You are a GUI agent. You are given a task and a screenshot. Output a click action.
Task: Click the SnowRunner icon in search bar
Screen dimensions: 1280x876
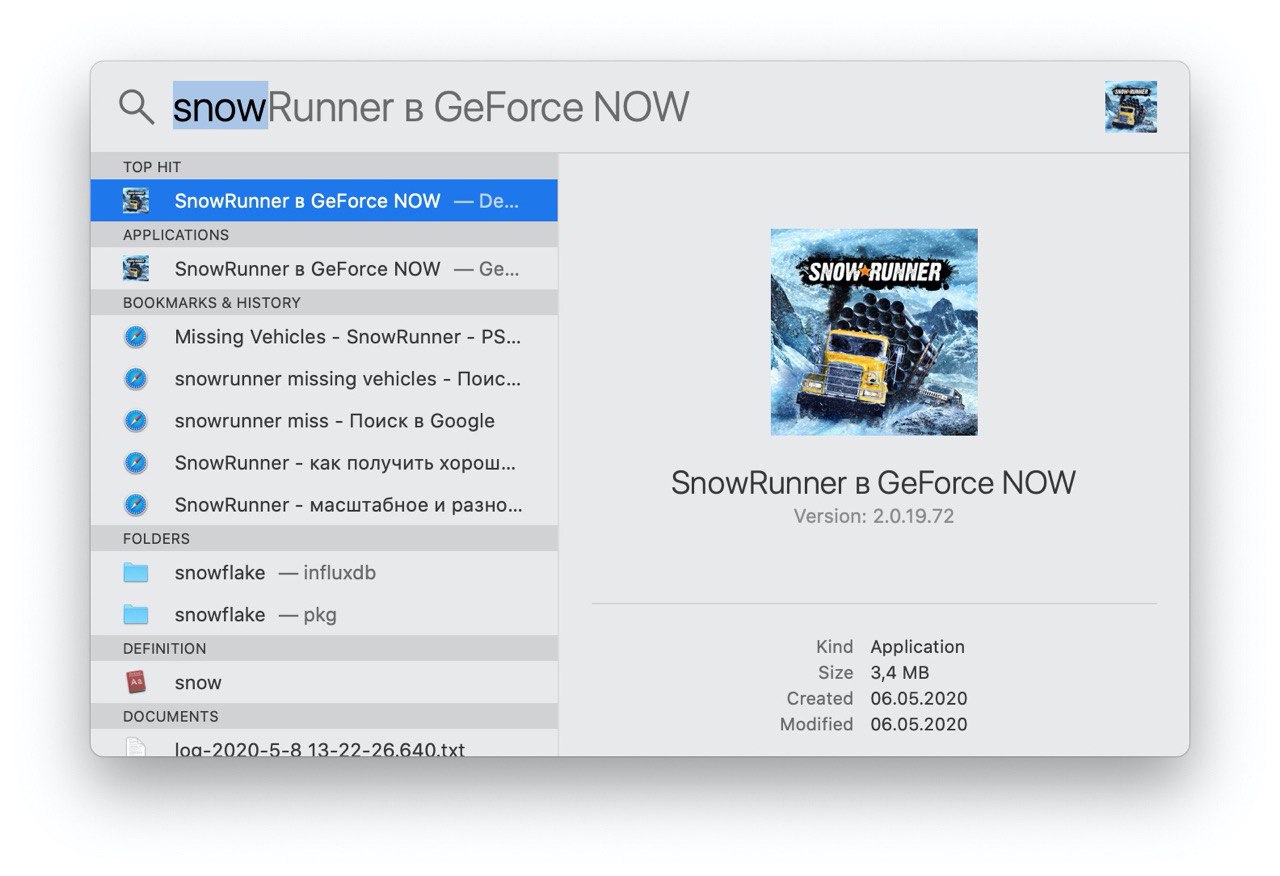pyautogui.click(x=1131, y=107)
